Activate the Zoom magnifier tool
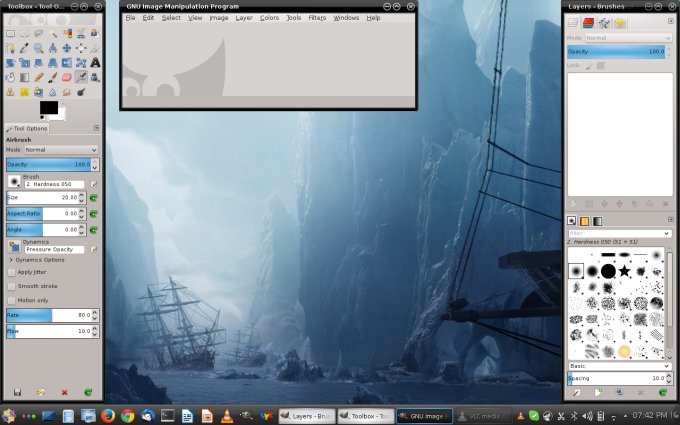 [38, 48]
